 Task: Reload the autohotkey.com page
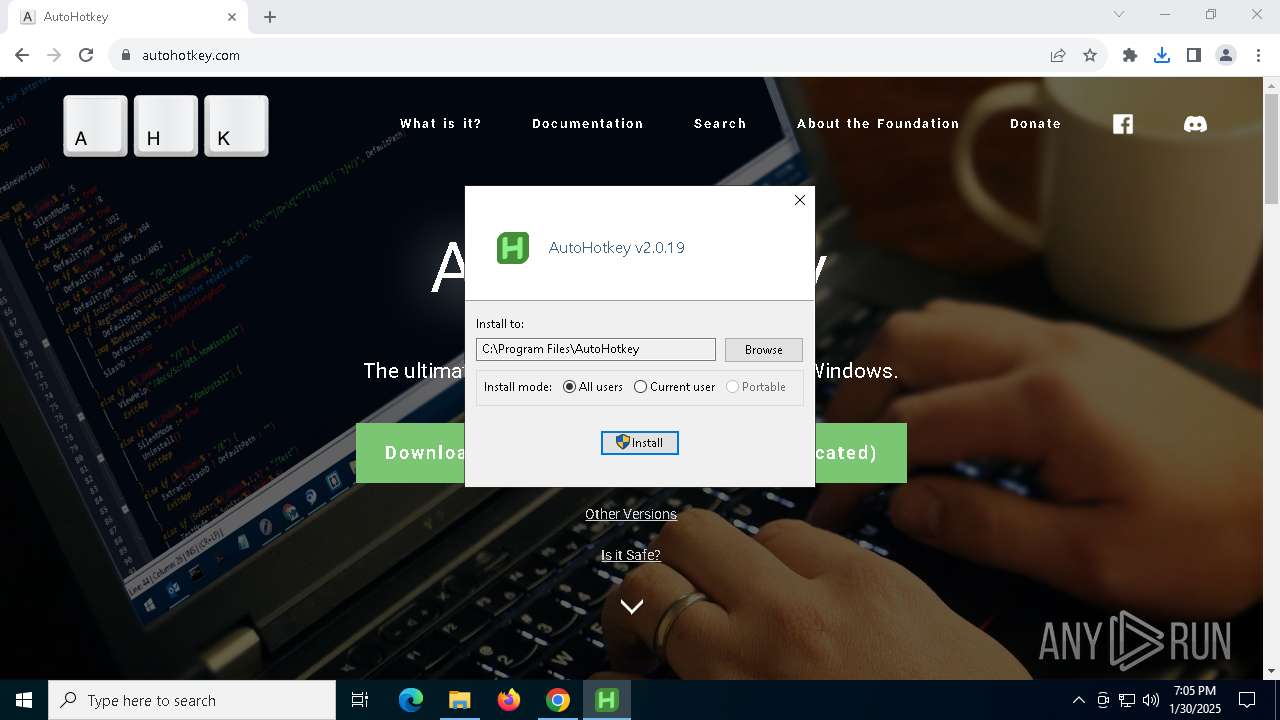point(86,55)
